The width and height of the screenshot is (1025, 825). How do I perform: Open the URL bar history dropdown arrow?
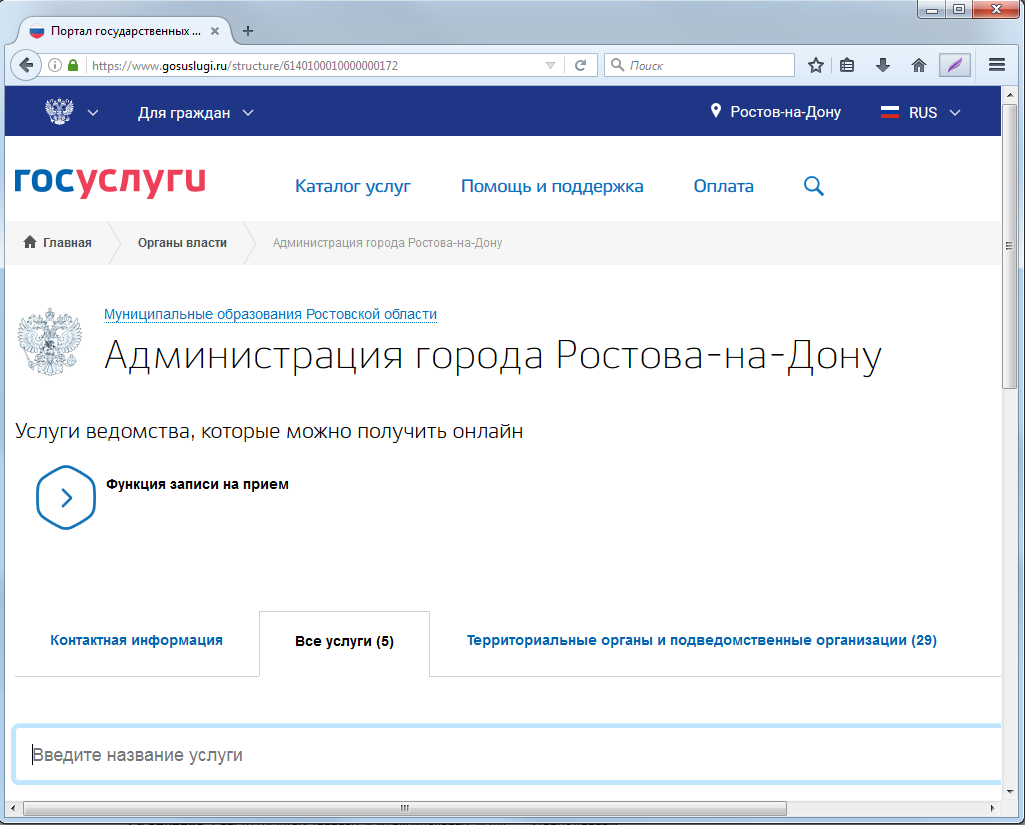[x=550, y=65]
